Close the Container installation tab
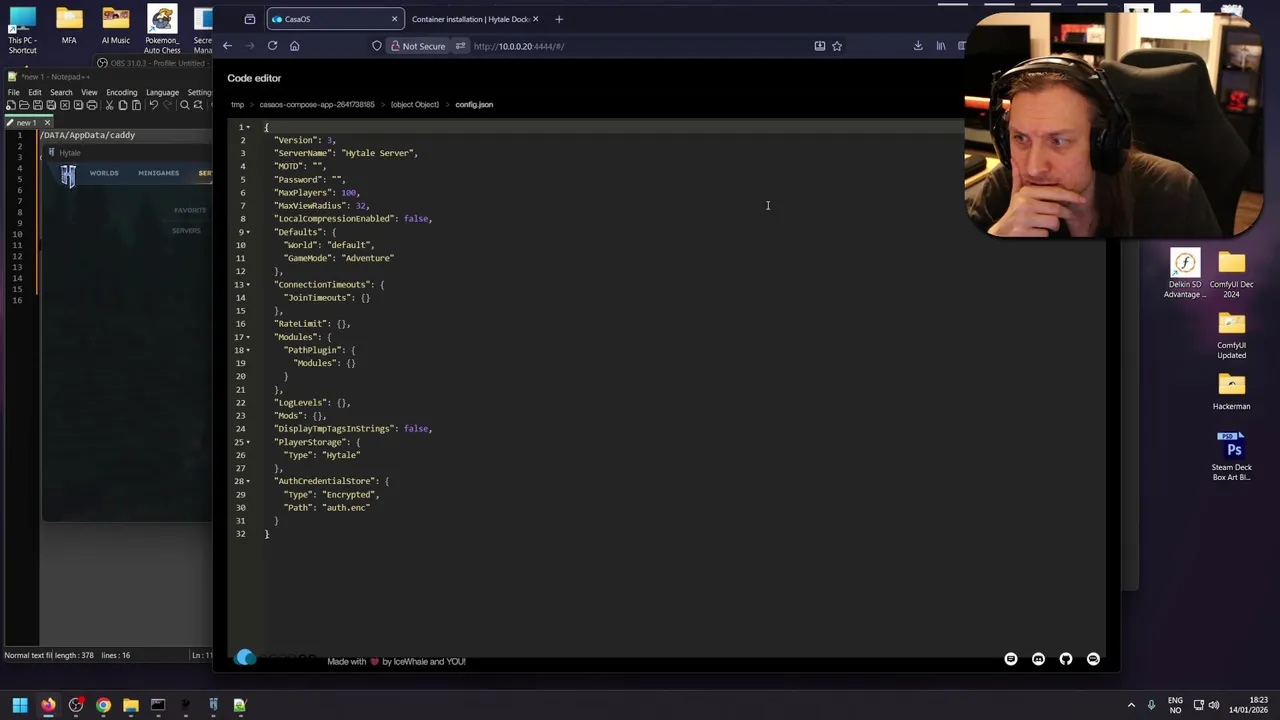 click(536, 19)
